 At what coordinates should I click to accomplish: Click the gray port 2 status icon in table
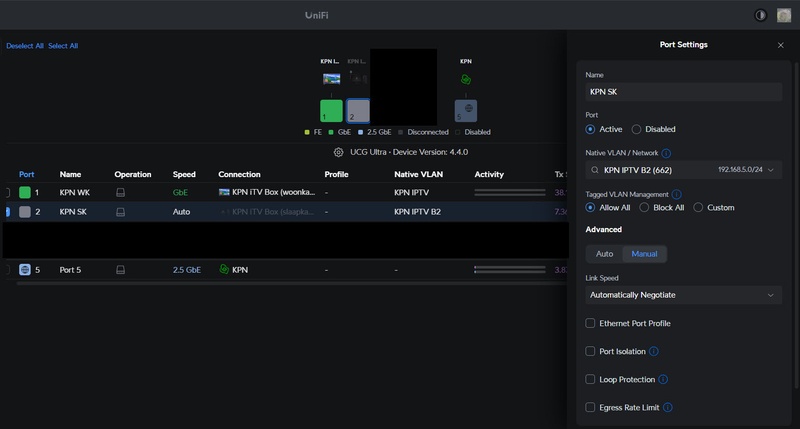24,212
